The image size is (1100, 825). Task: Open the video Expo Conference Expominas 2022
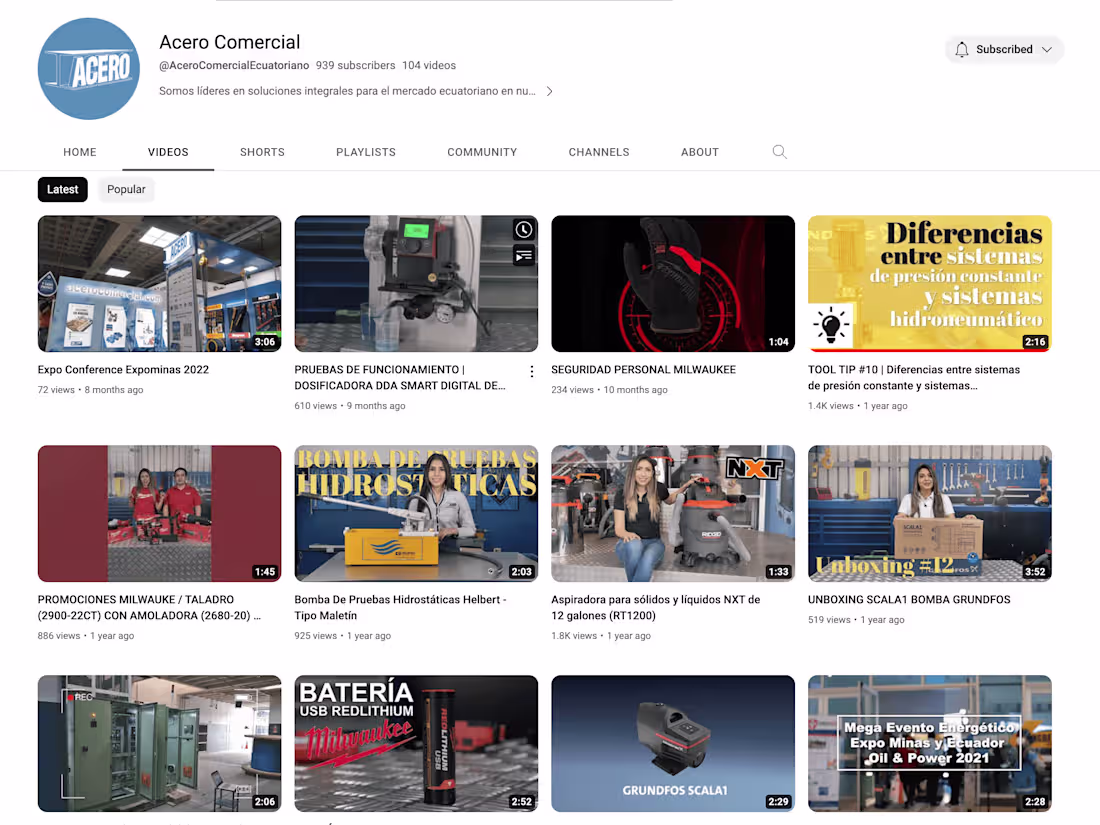(x=123, y=369)
